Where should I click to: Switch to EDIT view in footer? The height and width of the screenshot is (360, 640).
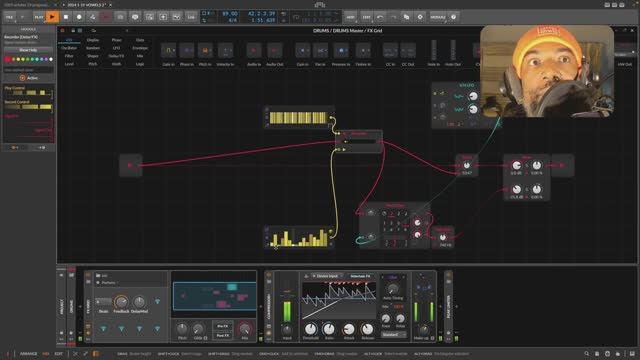pyautogui.click(x=58, y=353)
